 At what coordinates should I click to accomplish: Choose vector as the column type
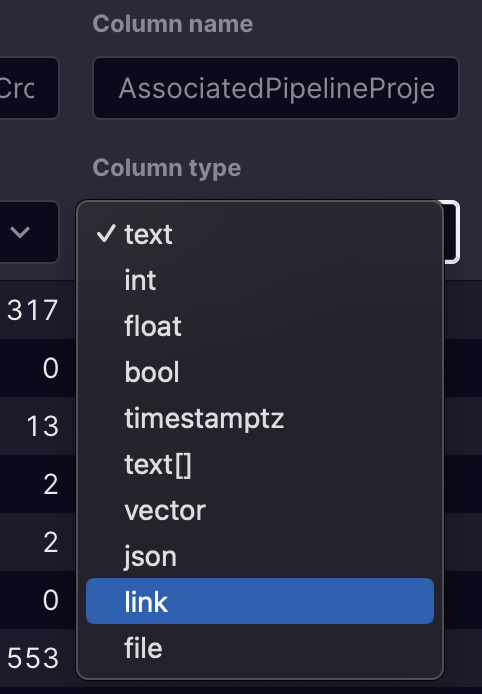[260, 510]
